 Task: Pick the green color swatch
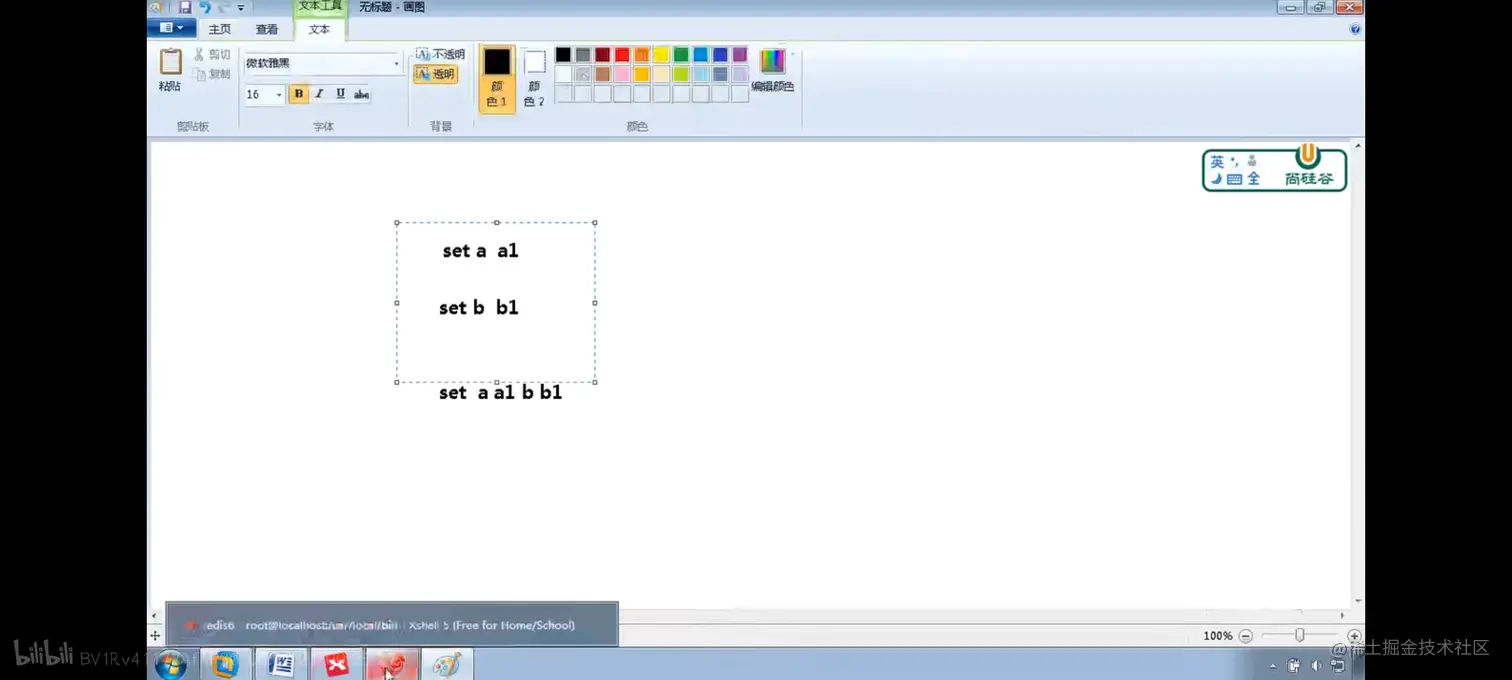(681, 55)
